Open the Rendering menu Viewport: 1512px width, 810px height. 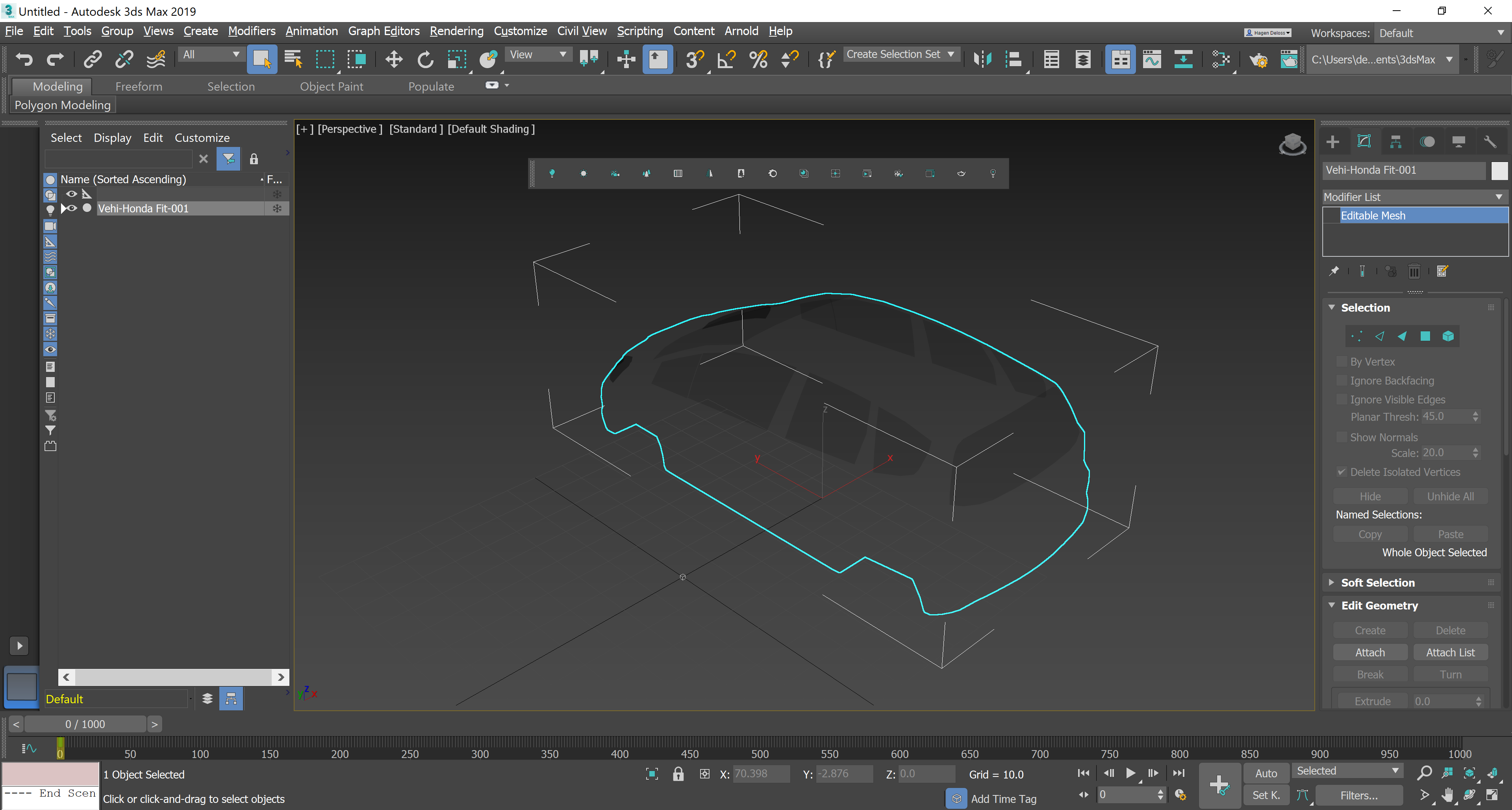[457, 31]
